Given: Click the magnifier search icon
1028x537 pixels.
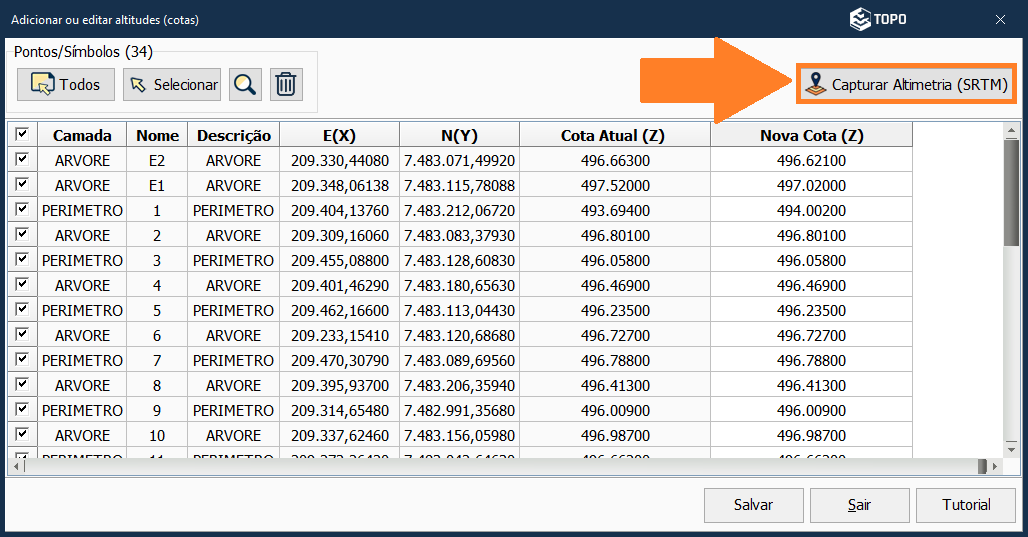Looking at the screenshot, I should pyautogui.click(x=245, y=85).
